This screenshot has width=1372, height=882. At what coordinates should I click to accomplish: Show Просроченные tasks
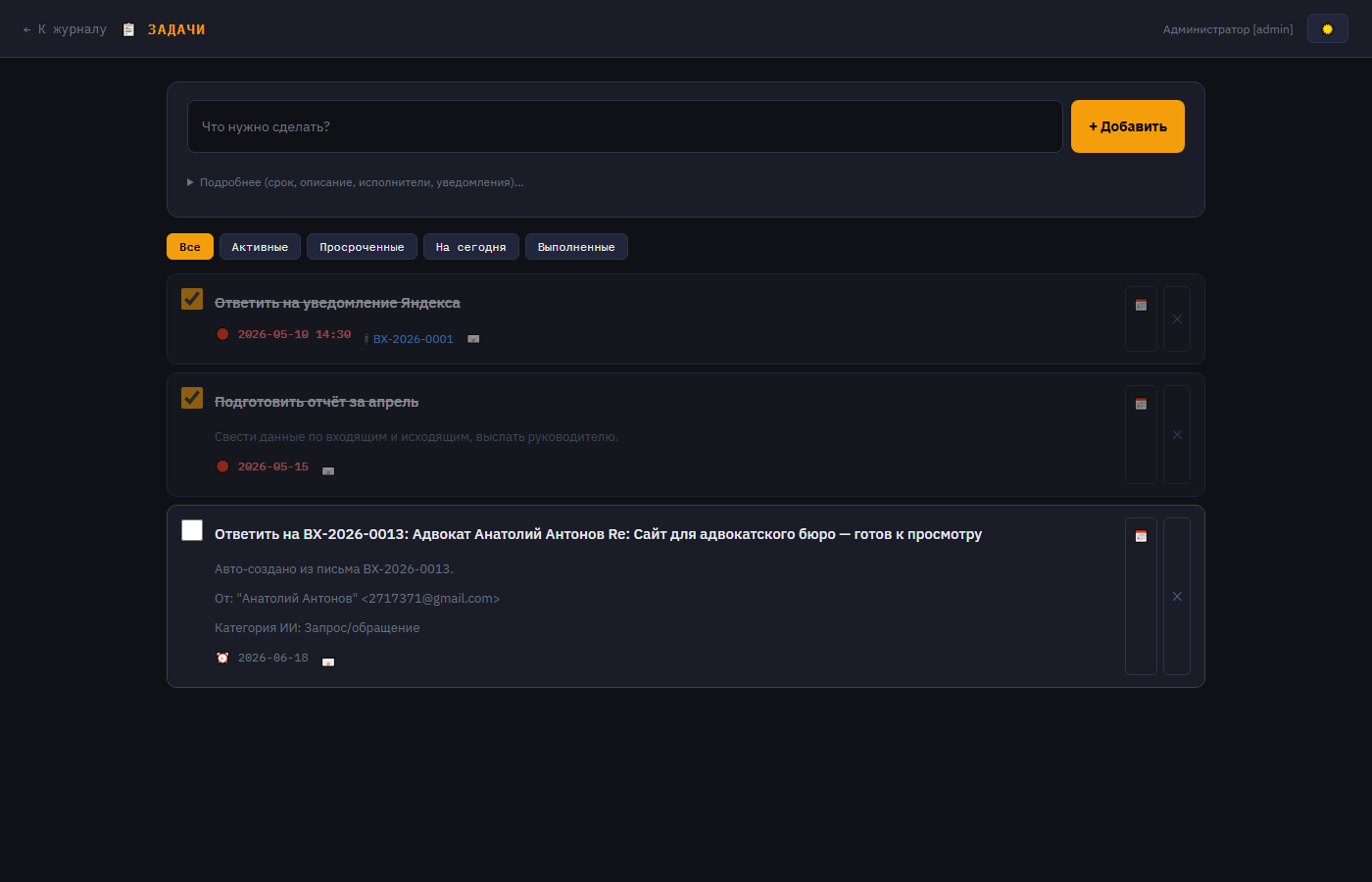pos(362,247)
